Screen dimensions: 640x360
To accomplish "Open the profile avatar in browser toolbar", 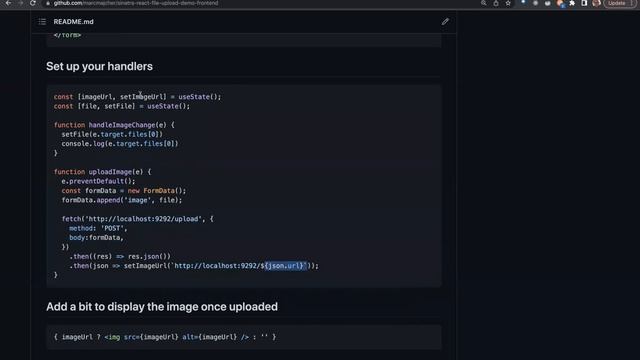I will tap(596, 3).
